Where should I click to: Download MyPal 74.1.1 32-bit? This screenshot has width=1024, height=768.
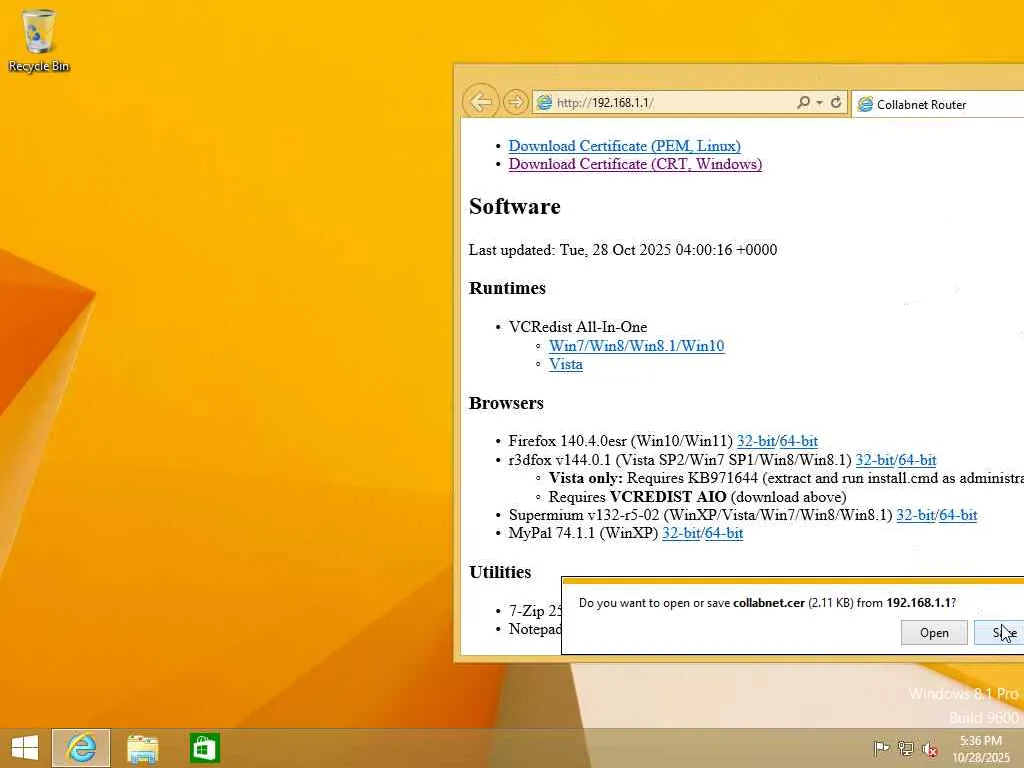coord(682,533)
